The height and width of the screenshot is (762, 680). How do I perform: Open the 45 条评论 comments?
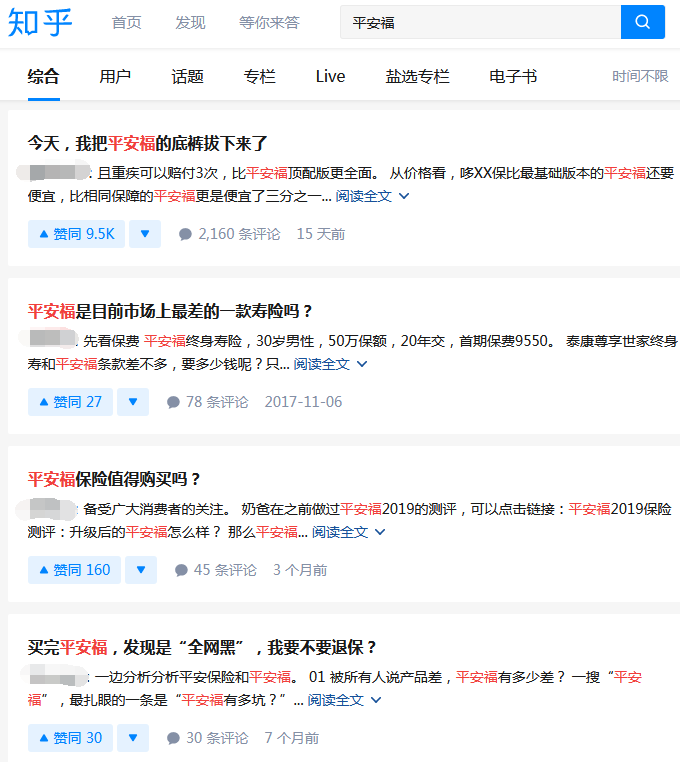coord(215,570)
